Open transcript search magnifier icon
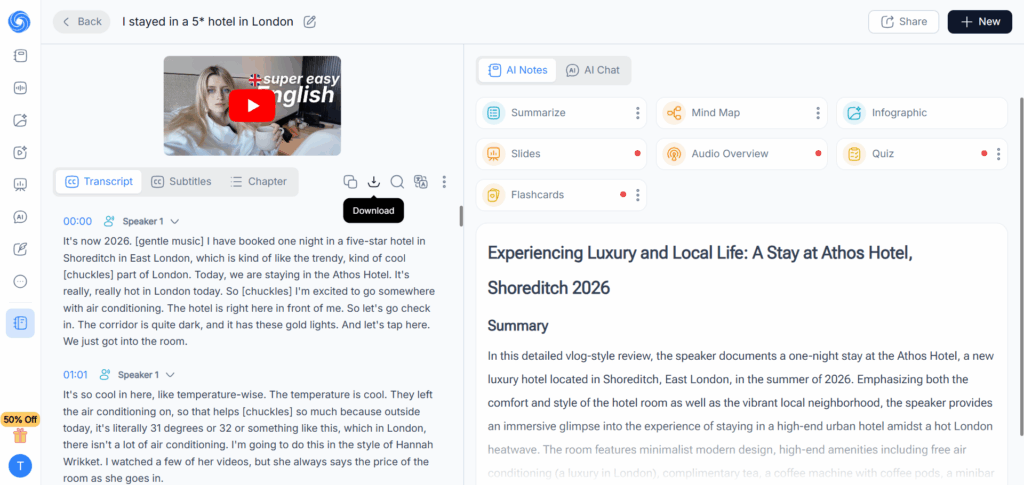 click(397, 181)
